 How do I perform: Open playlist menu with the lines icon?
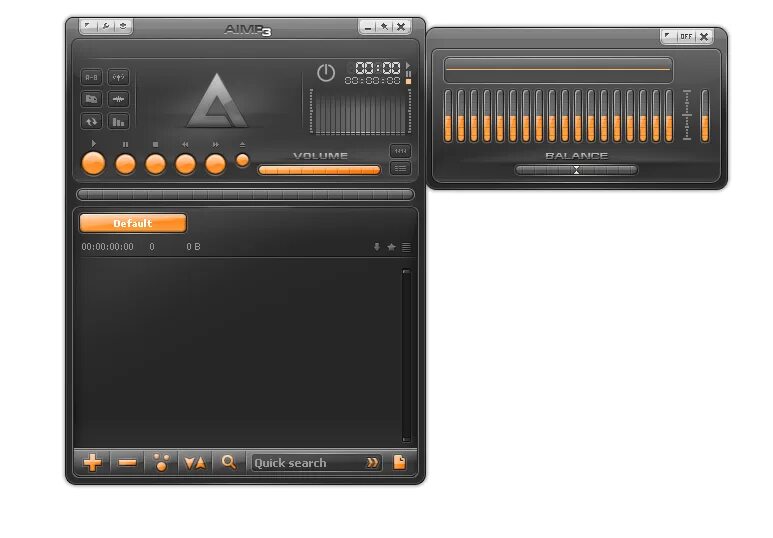tap(406, 247)
